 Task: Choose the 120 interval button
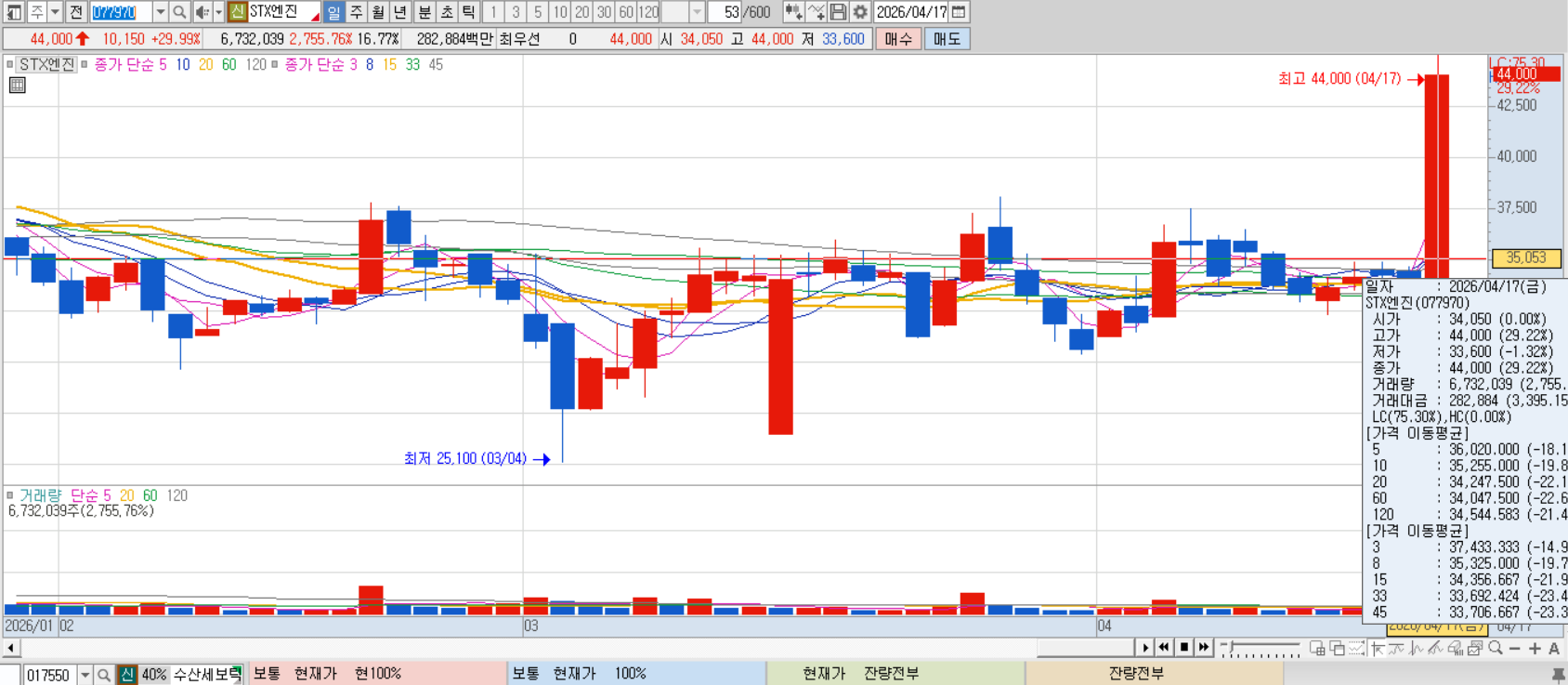tap(648, 12)
